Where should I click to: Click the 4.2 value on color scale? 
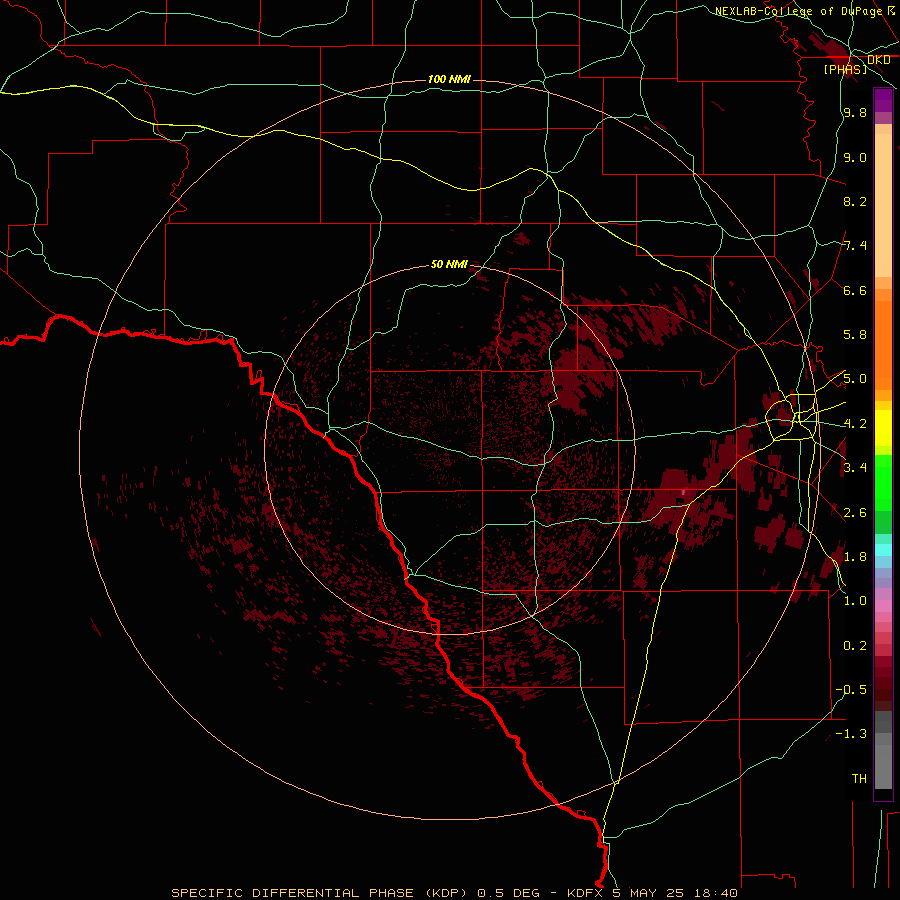coord(855,424)
